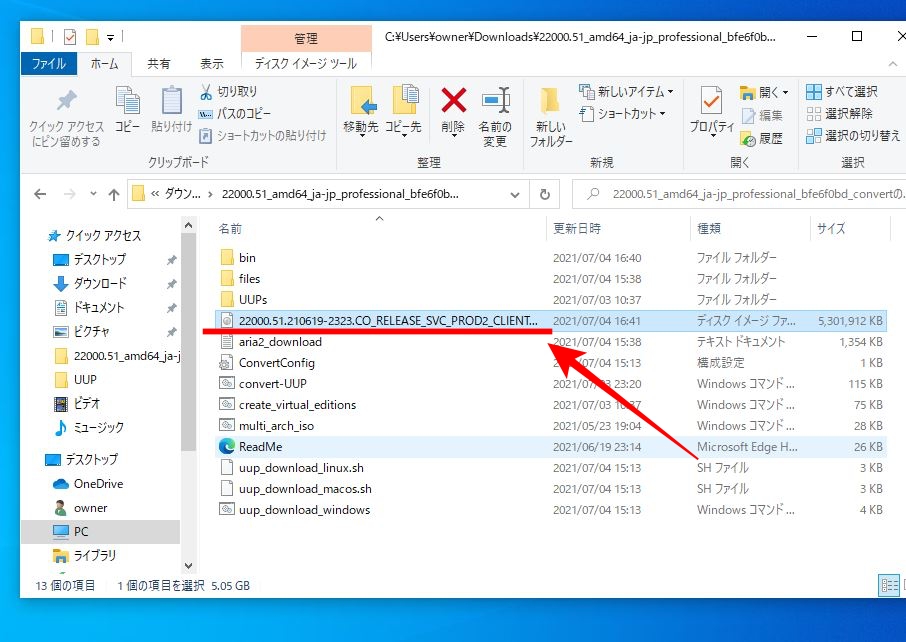
Task: Click the Cut (切り取り) scissors icon
Action: tap(206, 91)
